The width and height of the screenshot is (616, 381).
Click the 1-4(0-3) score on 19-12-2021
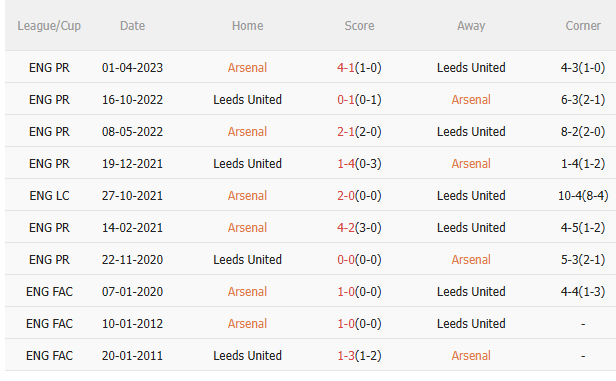pyautogui.click(x=359, y=164)
